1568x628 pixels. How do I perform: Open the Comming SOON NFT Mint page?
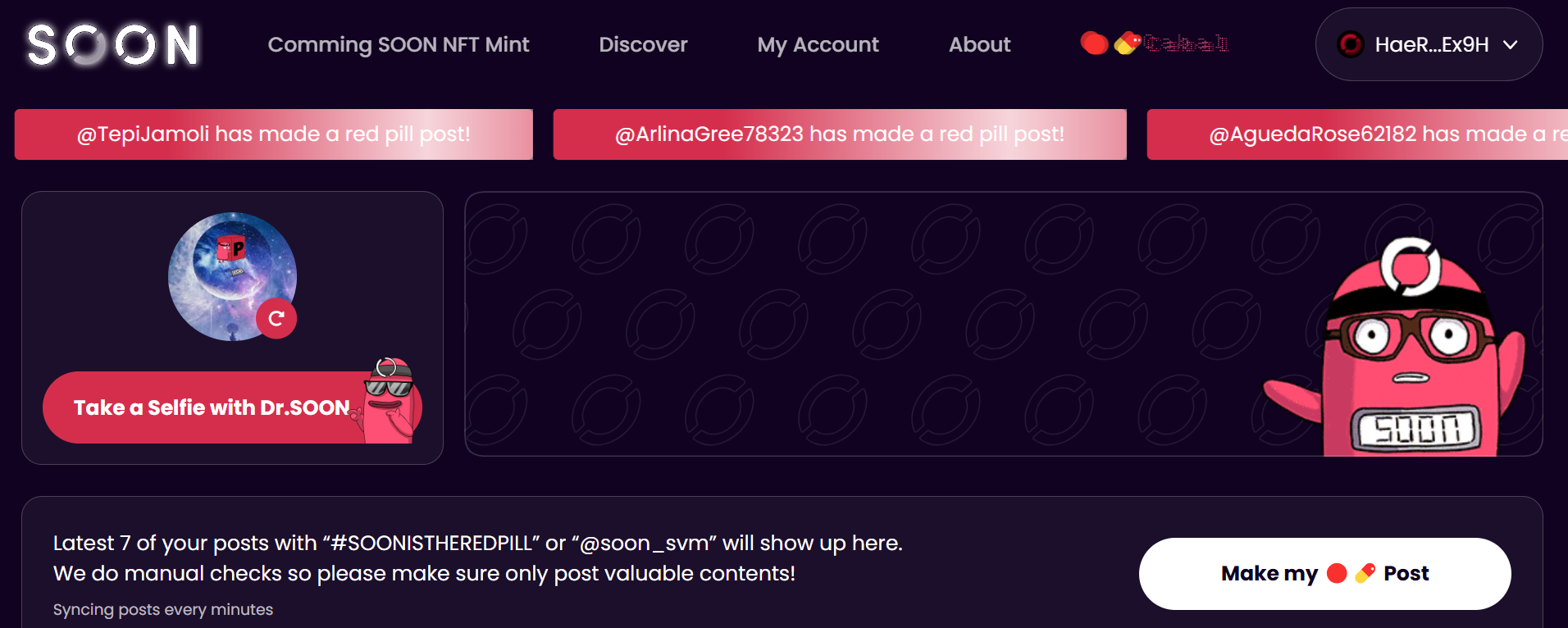tap(399, 44)
